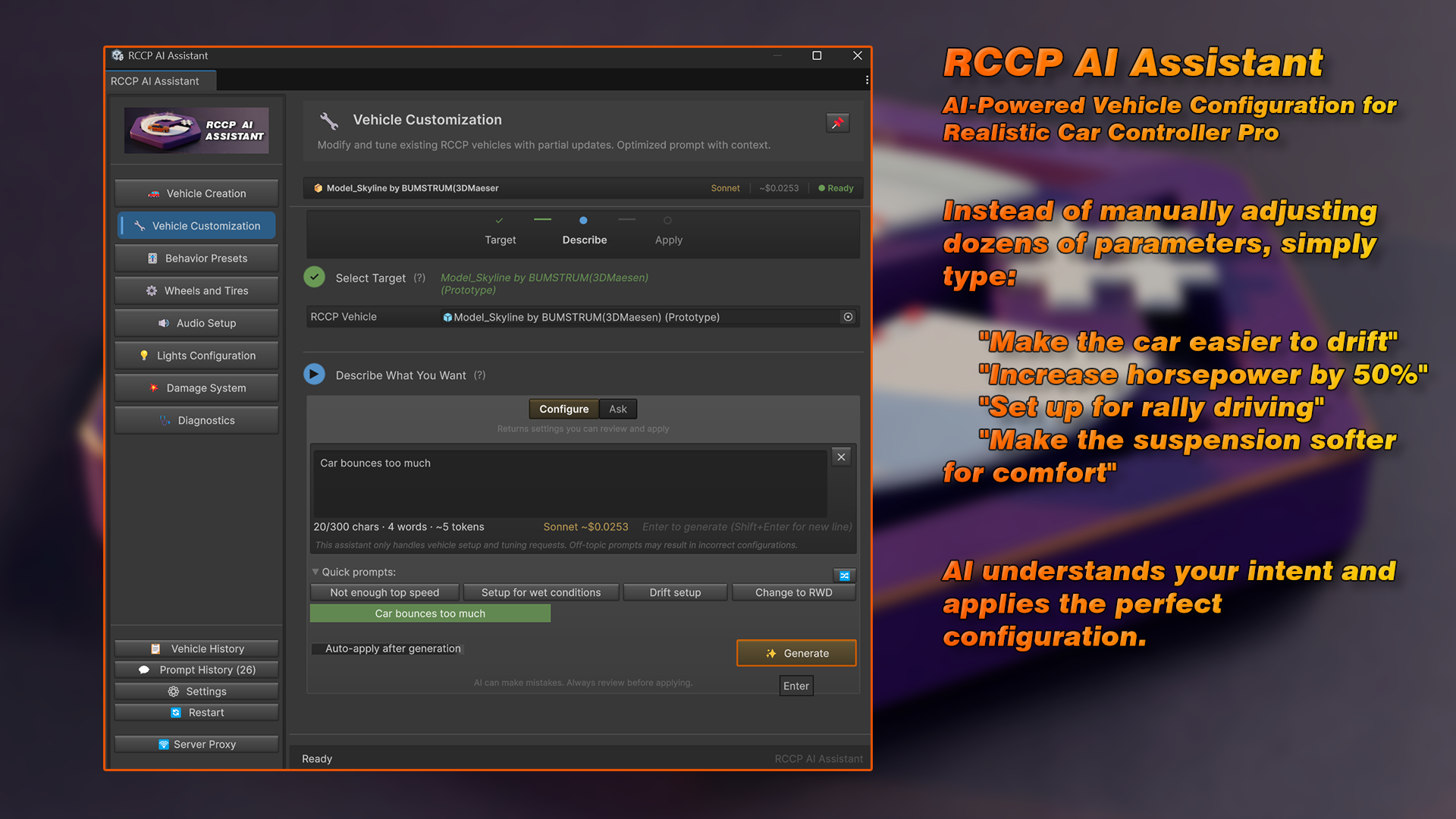Collapse the Quick prompts section
1456x819 pixels.
(x=315, y=572)
